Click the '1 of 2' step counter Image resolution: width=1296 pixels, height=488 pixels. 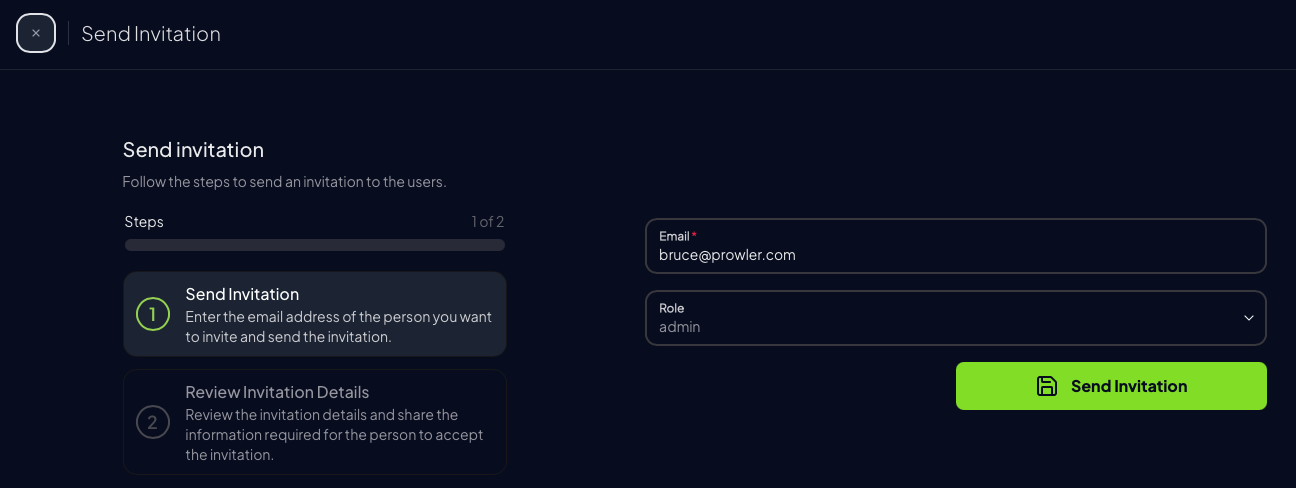(488, 222)
